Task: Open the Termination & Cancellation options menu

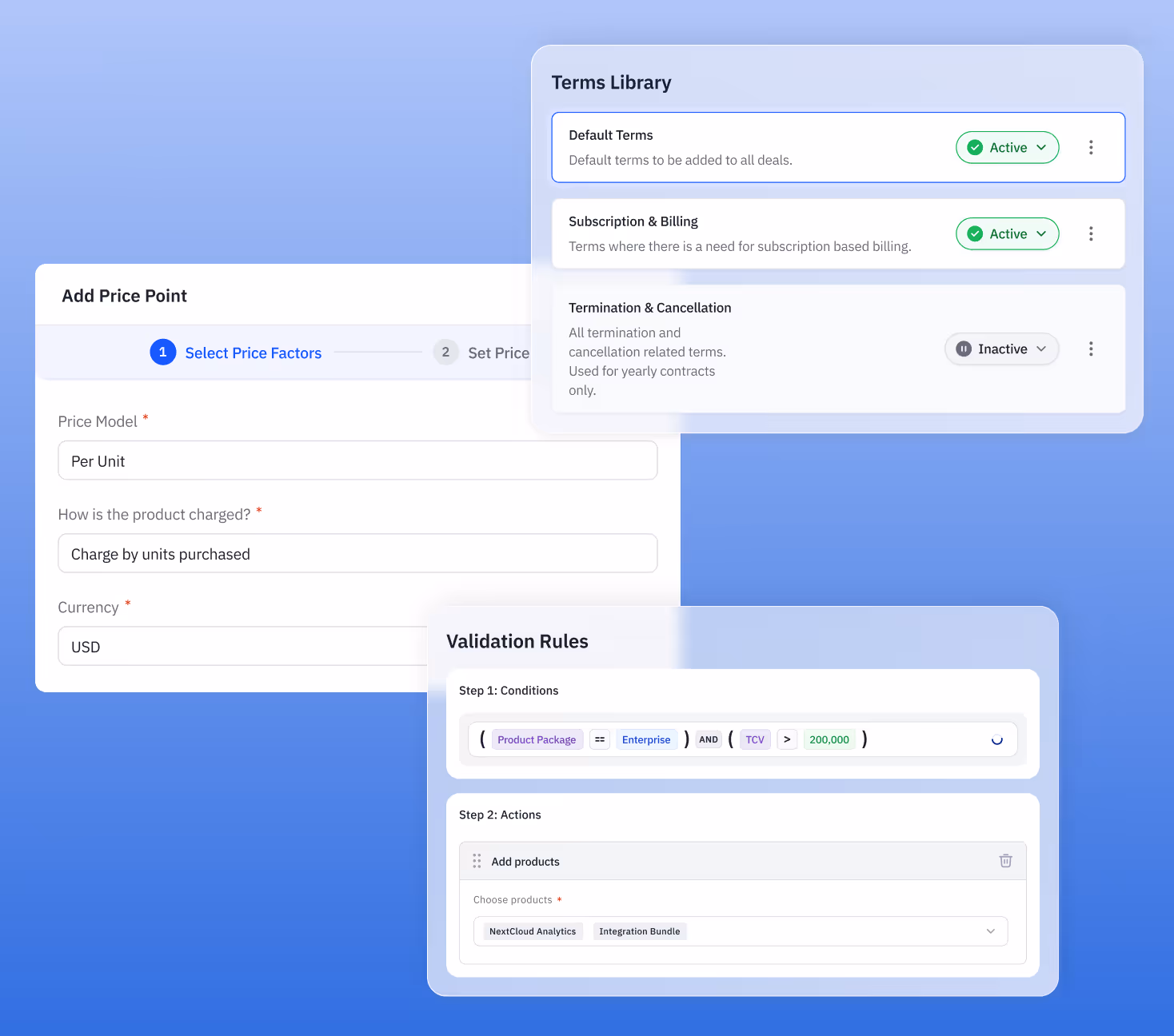Action: (x=1091, y=349)
